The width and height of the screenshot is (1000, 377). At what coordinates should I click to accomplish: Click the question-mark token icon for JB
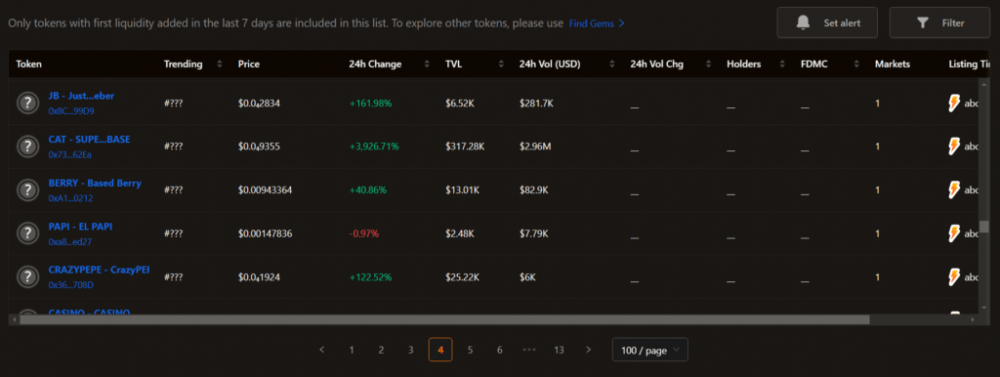click(27, 103)
